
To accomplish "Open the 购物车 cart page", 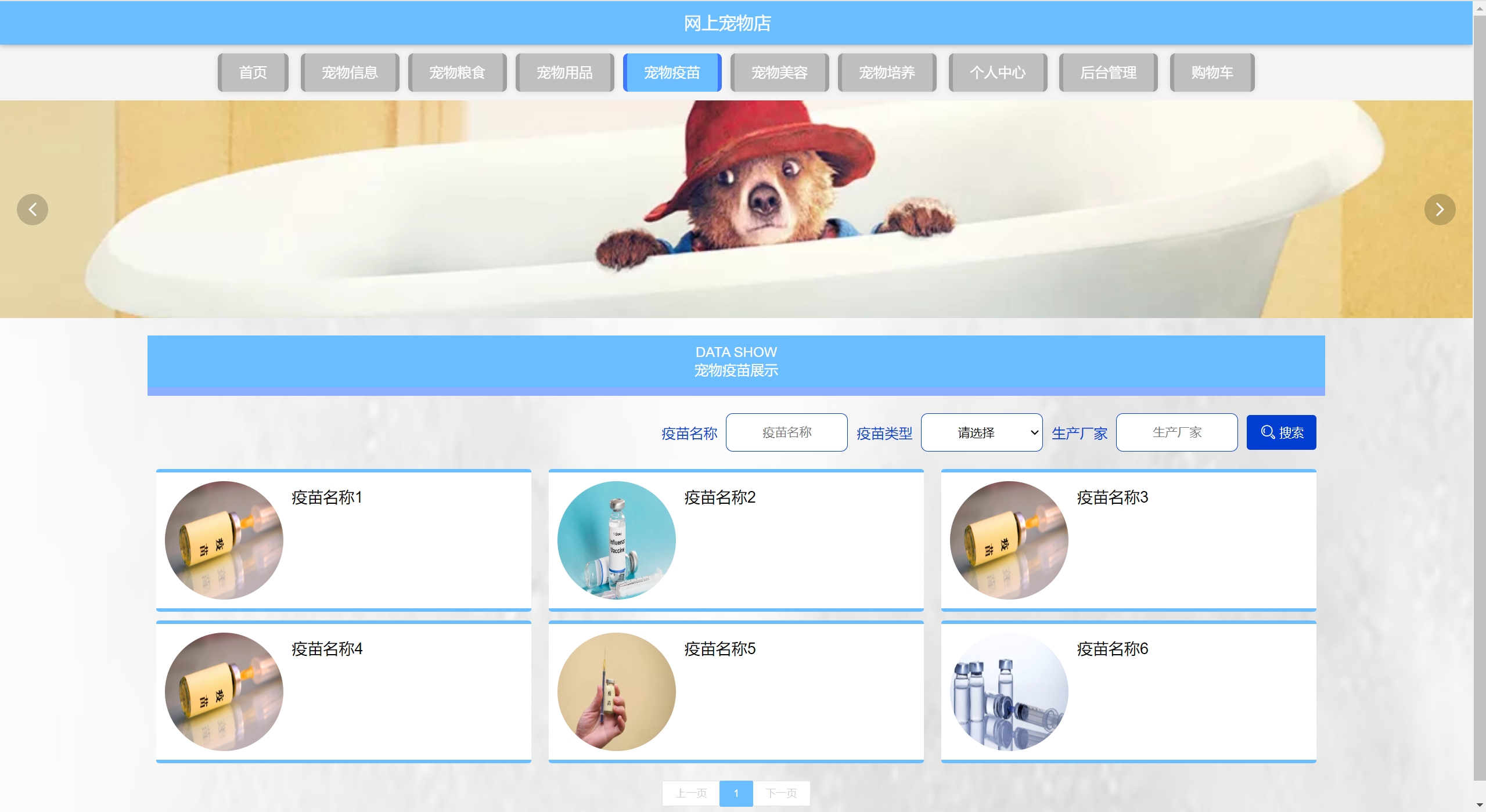I will click(x=1212, y=73).
